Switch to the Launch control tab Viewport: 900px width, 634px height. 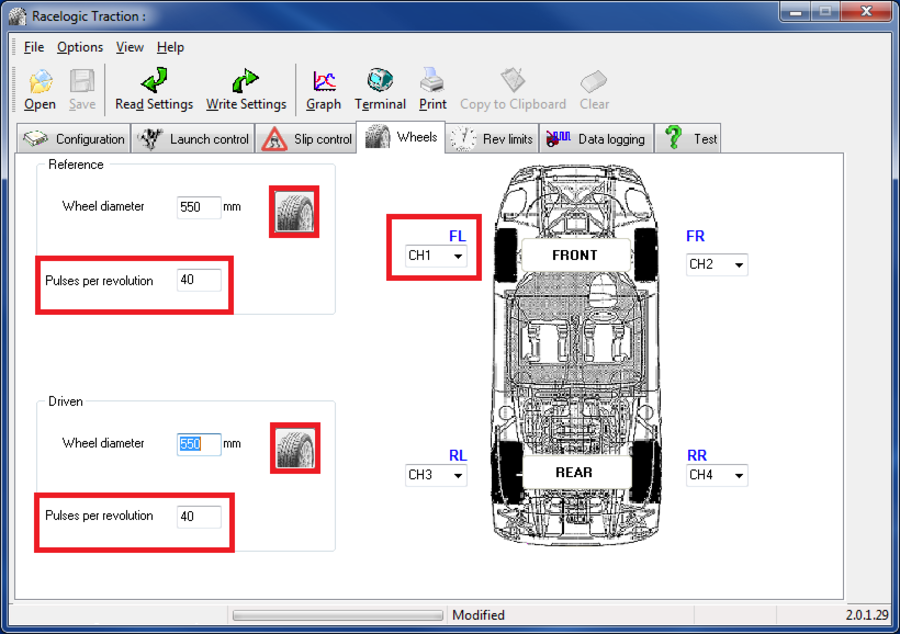point(193,139)
